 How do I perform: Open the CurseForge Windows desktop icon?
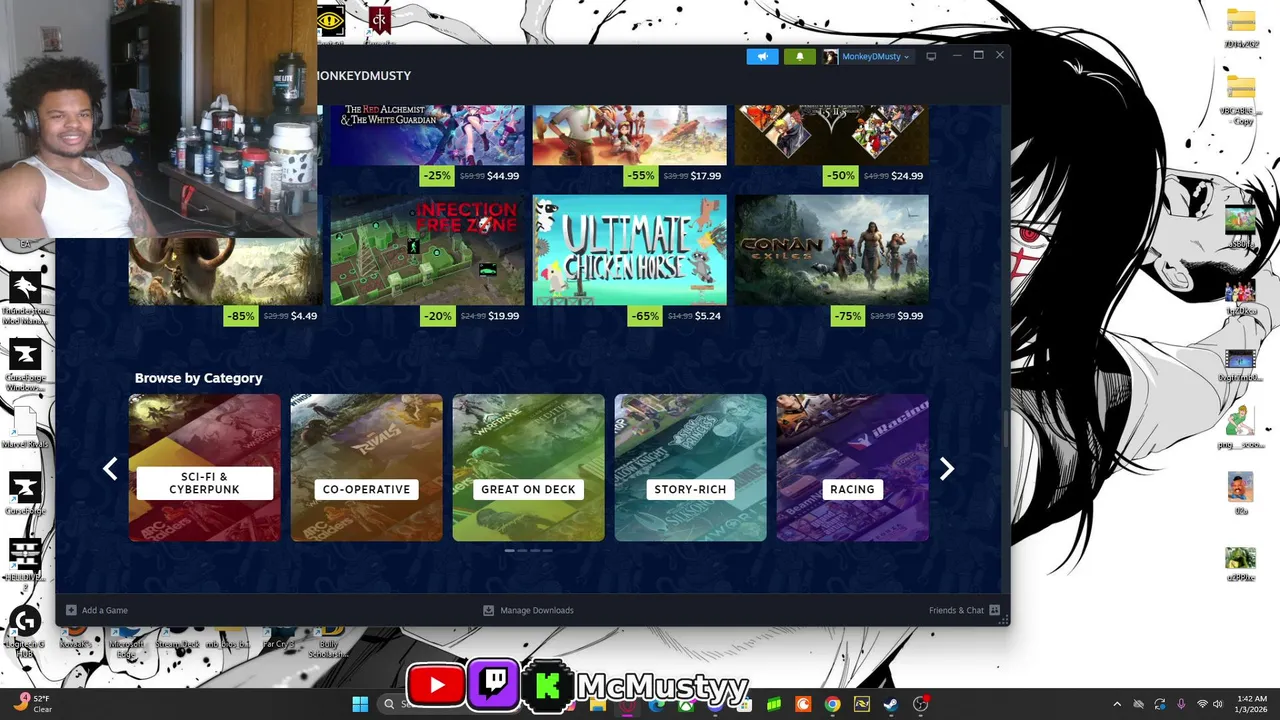pyautogui.click(x=25, y=364)
